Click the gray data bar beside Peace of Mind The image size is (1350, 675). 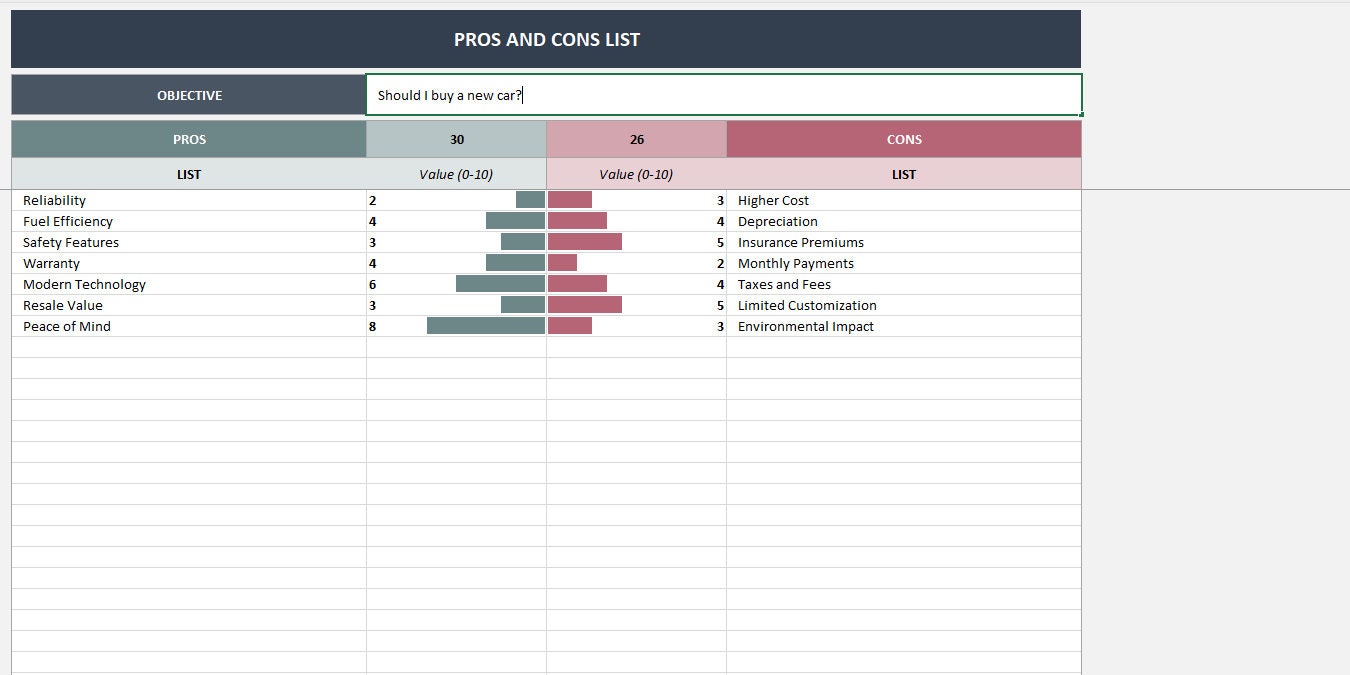[485, 325]
